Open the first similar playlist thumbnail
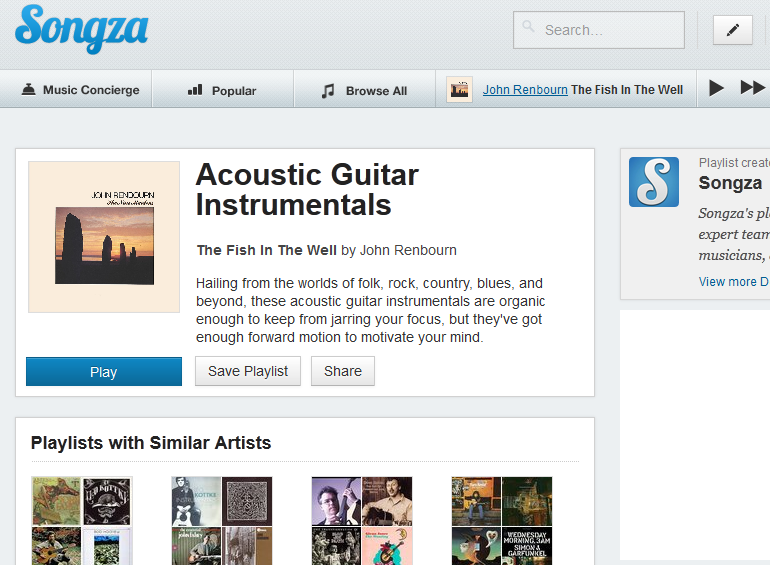Image resolution: width=770 pixels, height=565 pixels. pyautogui.click(x=82, y=521)
